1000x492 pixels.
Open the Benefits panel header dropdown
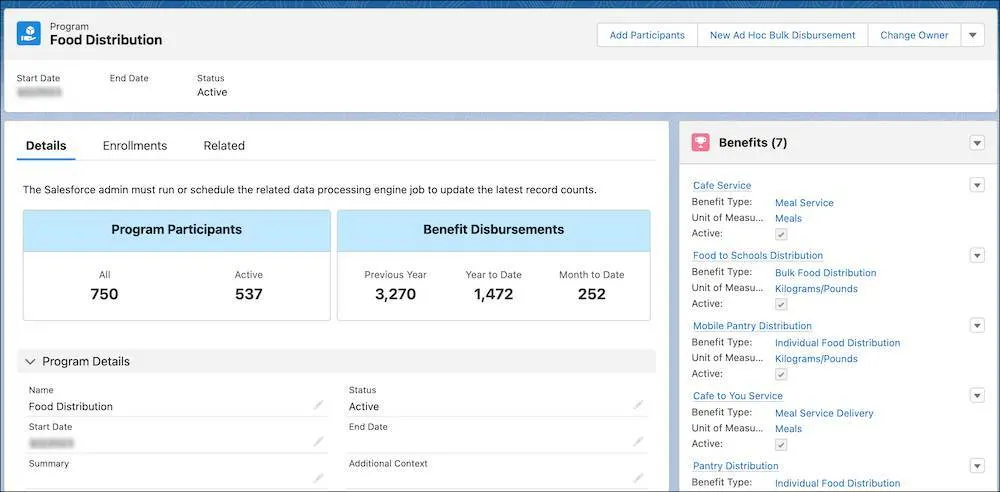tap(977, 143)
